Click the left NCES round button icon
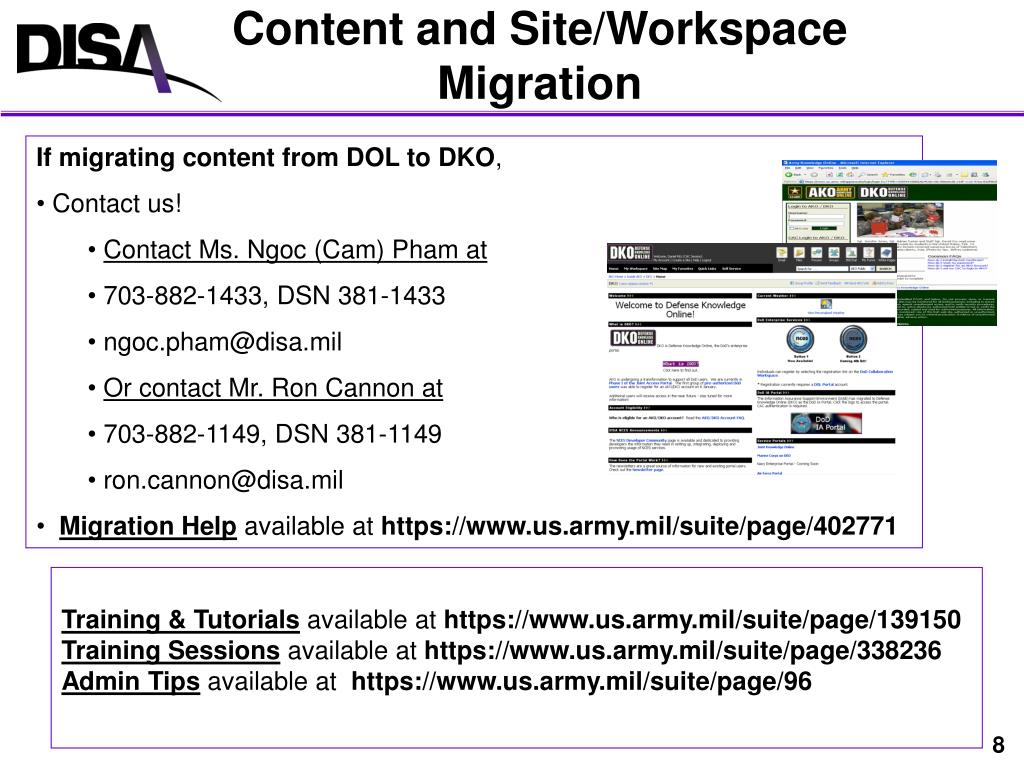Viewport: 1024px width, 768px height. coord(801,339)
